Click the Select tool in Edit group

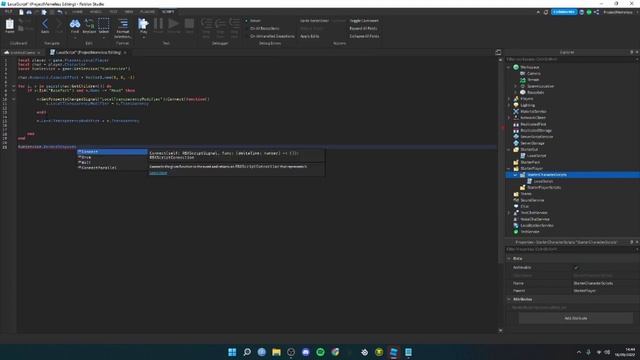tap(104, 26)
